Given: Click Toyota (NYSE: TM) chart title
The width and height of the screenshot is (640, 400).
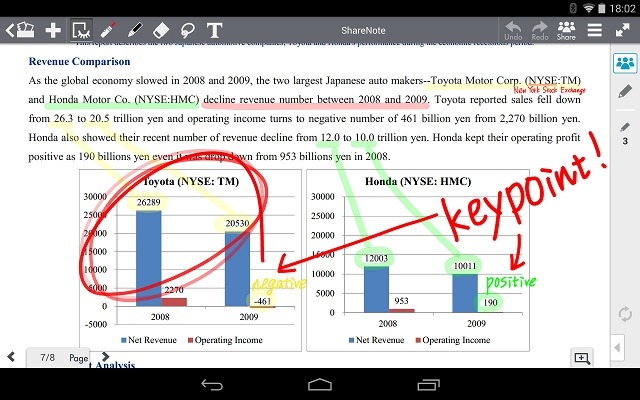Looking at the screenshot, I should [191, 181].
